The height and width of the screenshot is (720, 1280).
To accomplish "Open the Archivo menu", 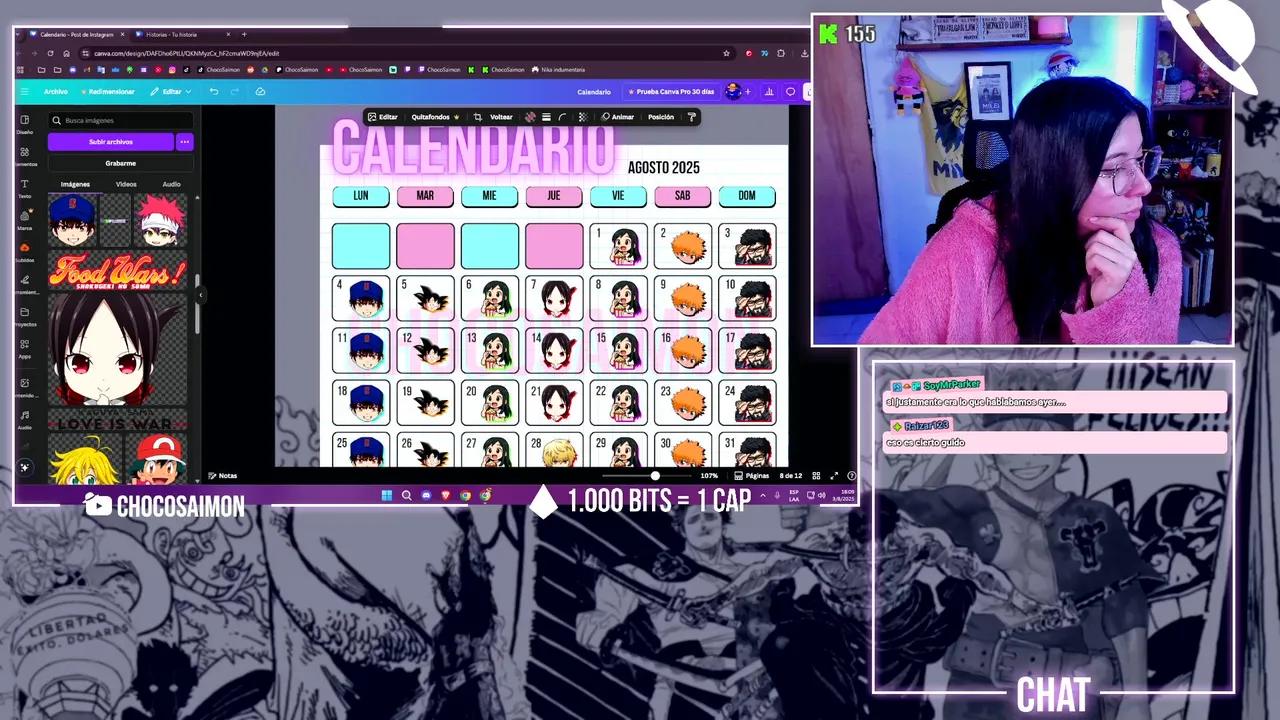I will [x=56, y=91].
